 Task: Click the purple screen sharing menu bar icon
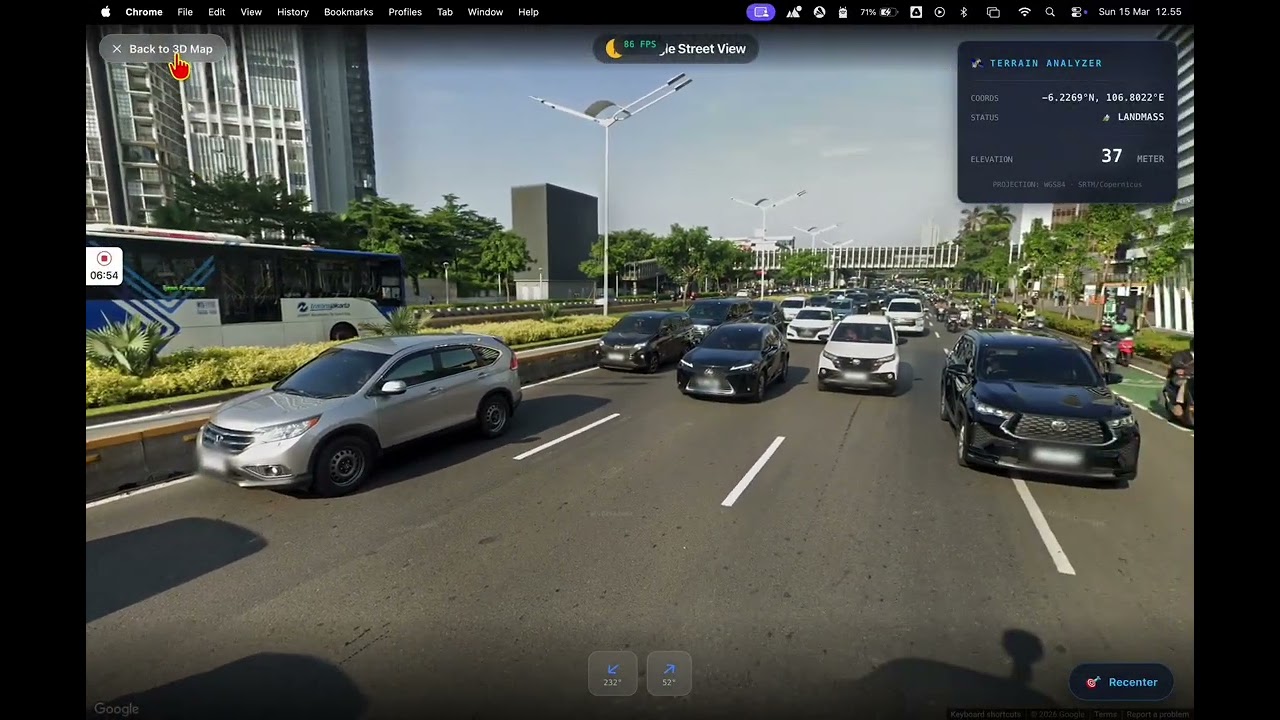760,12
